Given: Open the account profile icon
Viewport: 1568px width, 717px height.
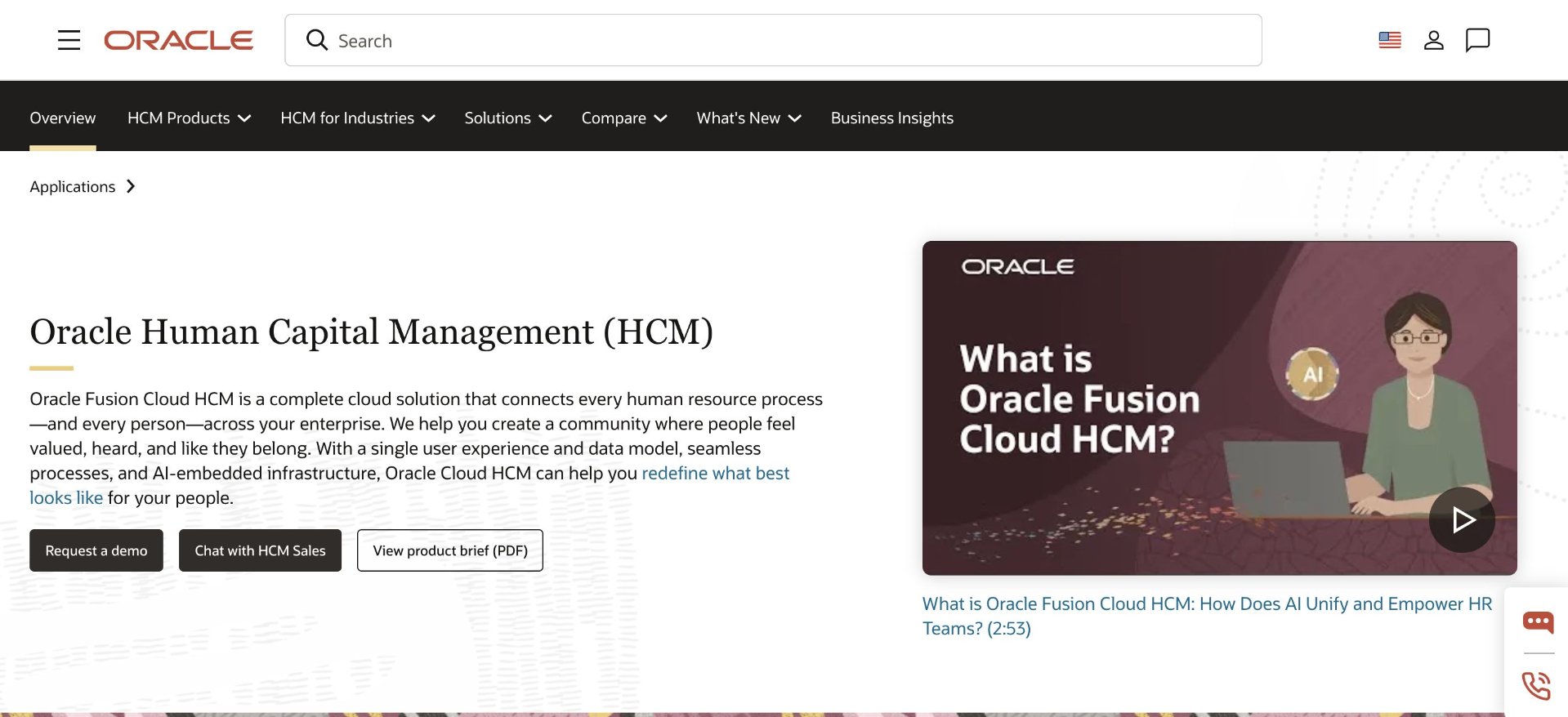Looking at the screenshot, I should click(1434, 40).
